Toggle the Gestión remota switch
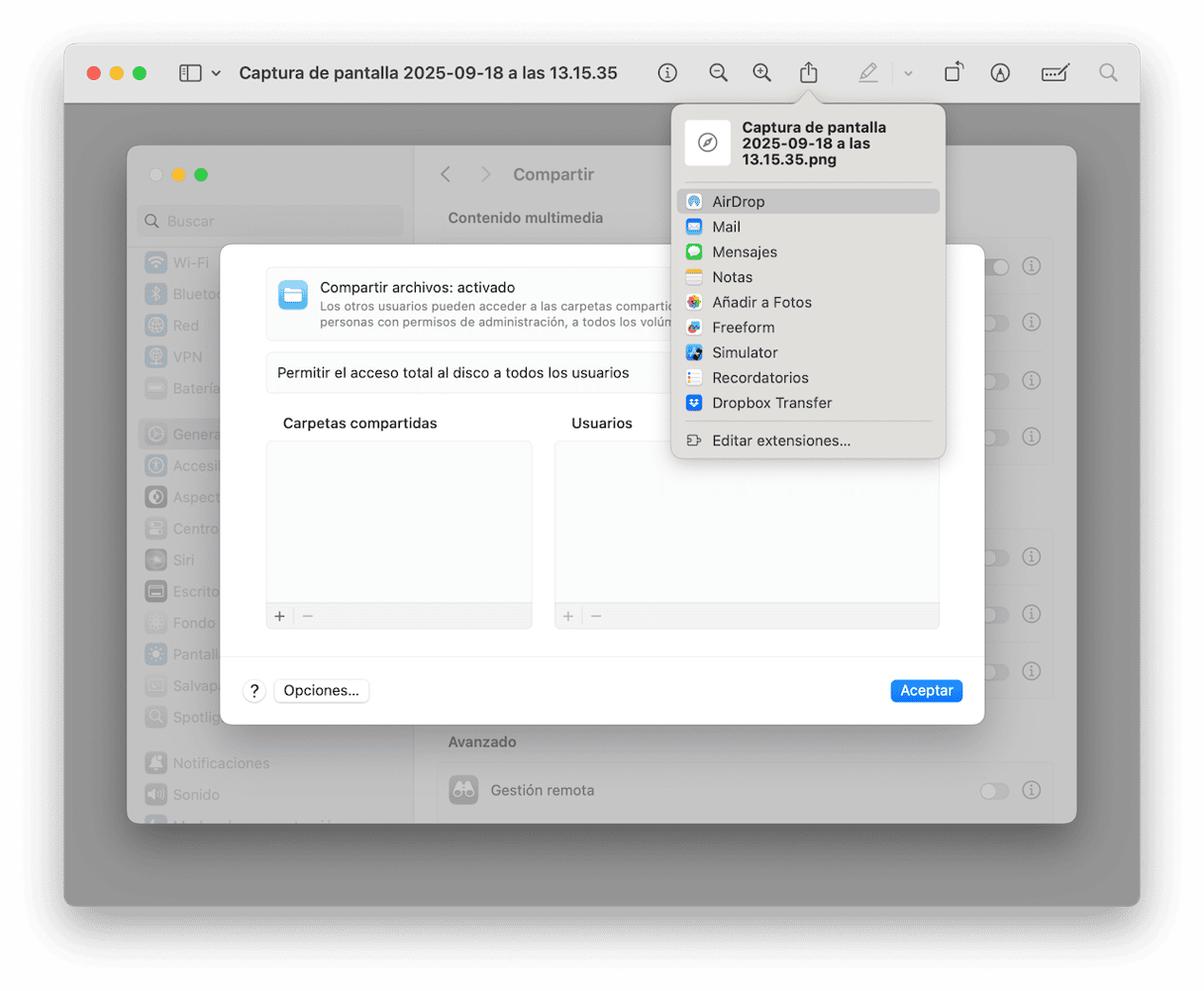 coord(993,790)
